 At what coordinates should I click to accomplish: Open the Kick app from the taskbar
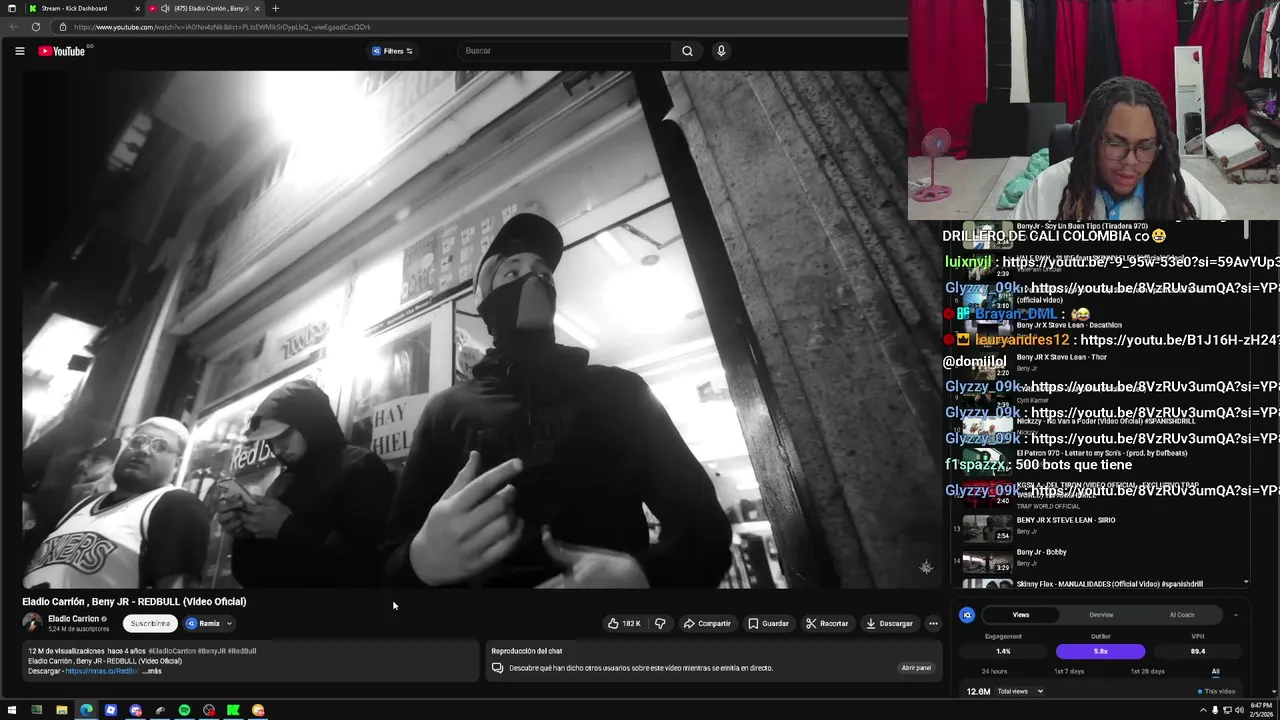click(233, 710)
